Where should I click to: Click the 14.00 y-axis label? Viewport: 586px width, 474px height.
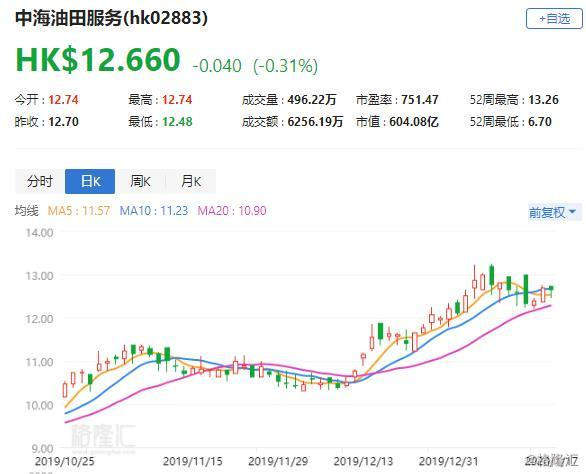[x=39, y=233]
